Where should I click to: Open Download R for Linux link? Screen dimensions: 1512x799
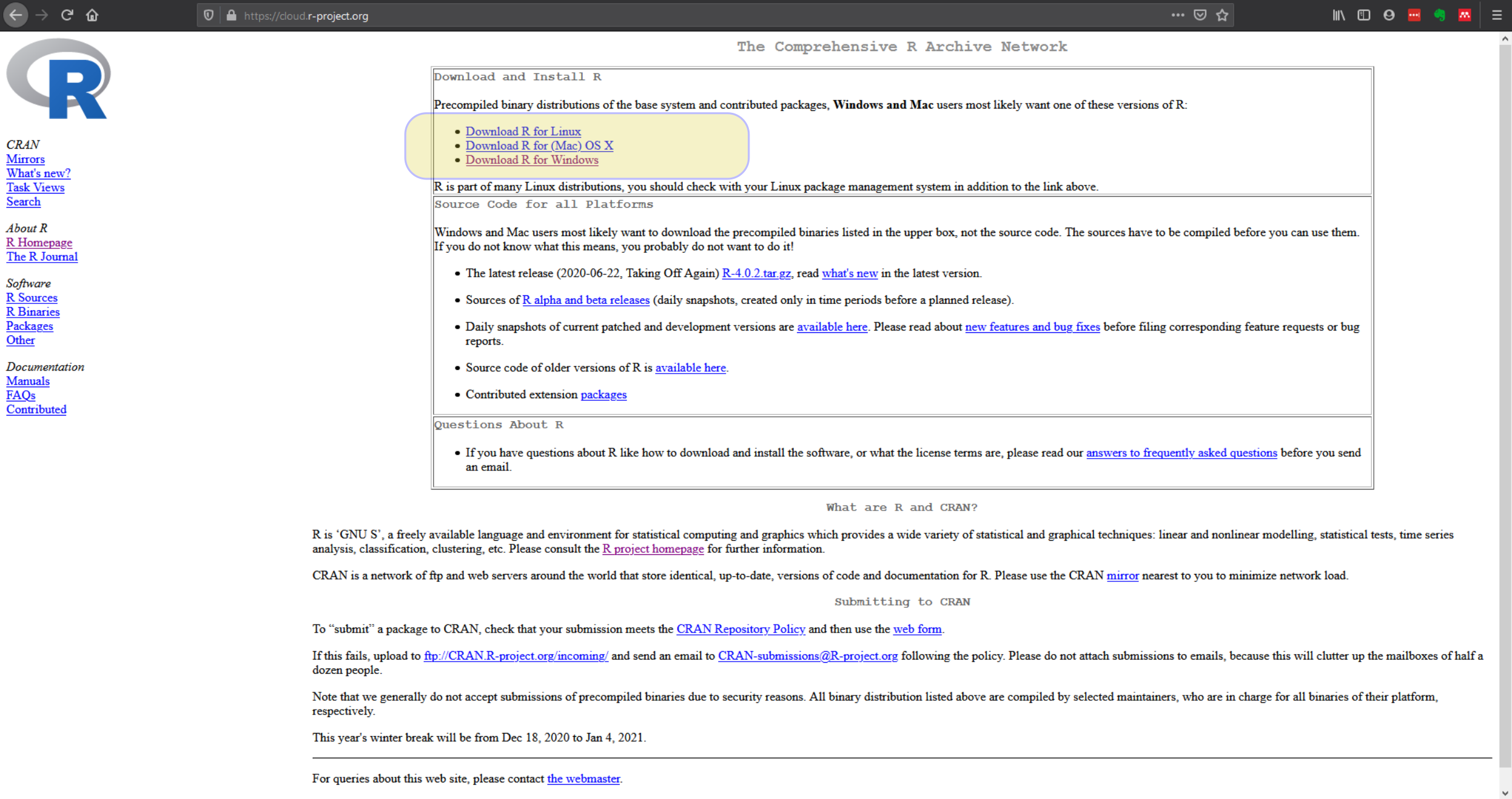coord(523,131)
